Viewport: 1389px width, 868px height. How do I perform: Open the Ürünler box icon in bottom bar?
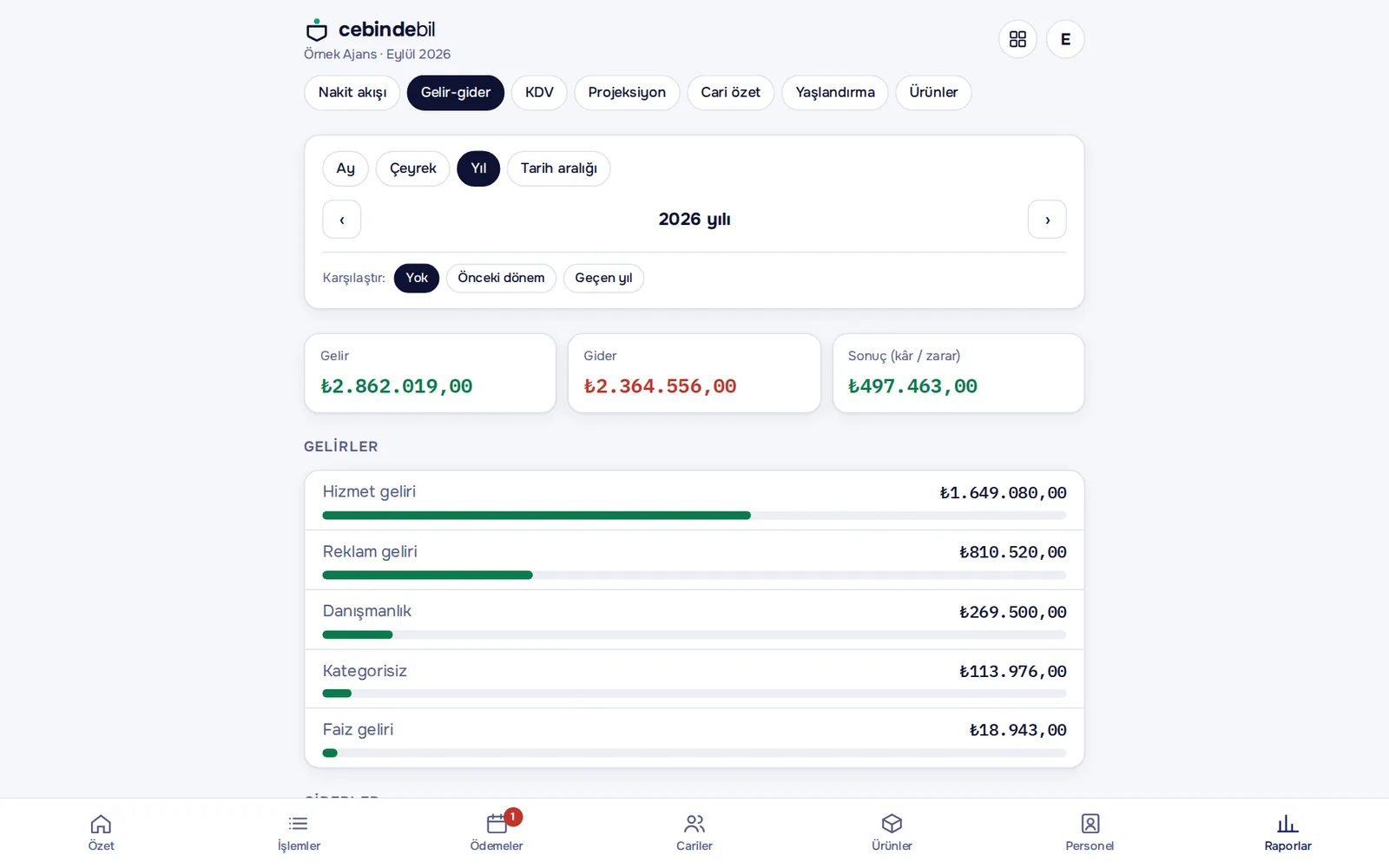point(892,824)
